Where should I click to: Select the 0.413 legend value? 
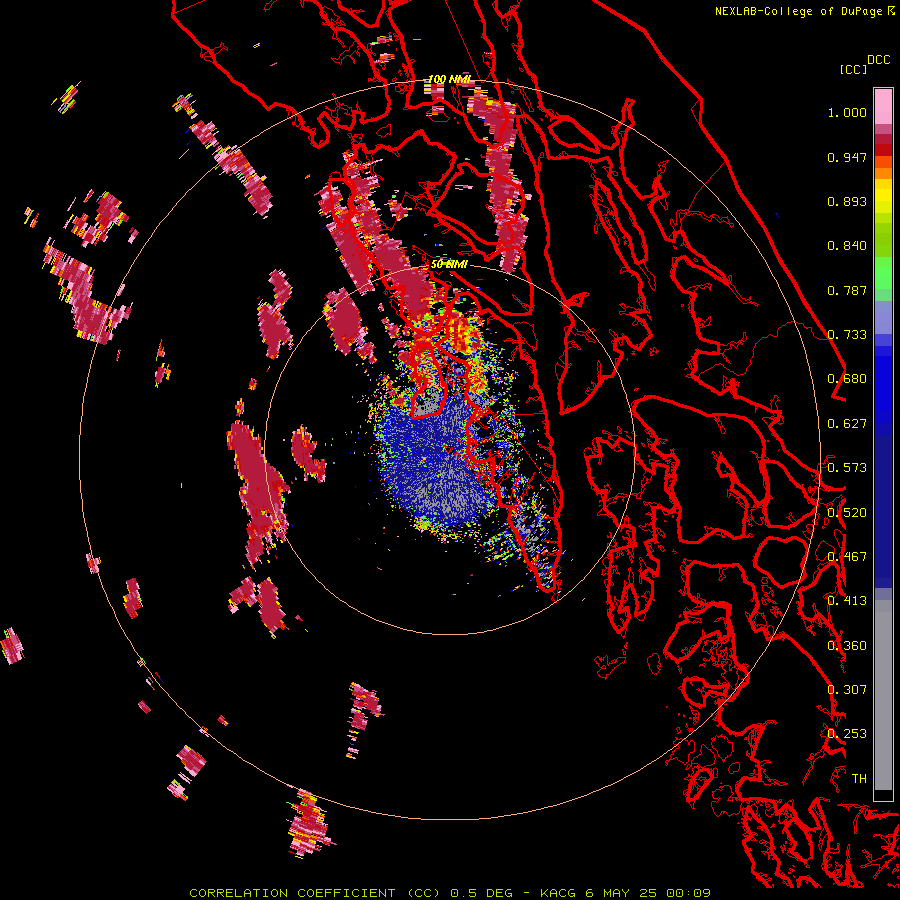click(847, 601)
